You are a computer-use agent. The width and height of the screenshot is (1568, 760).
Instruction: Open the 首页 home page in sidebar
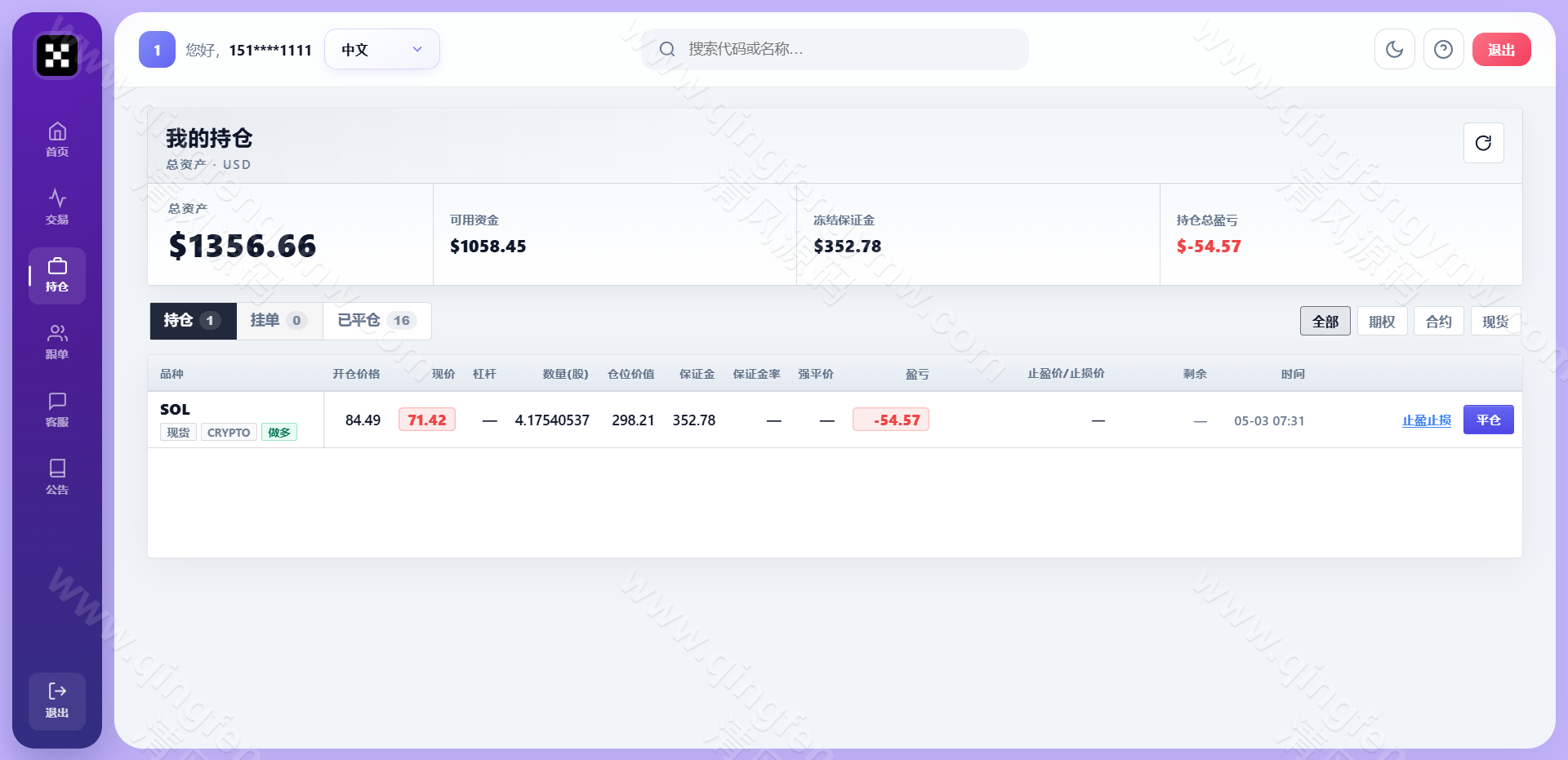point(57,140)
